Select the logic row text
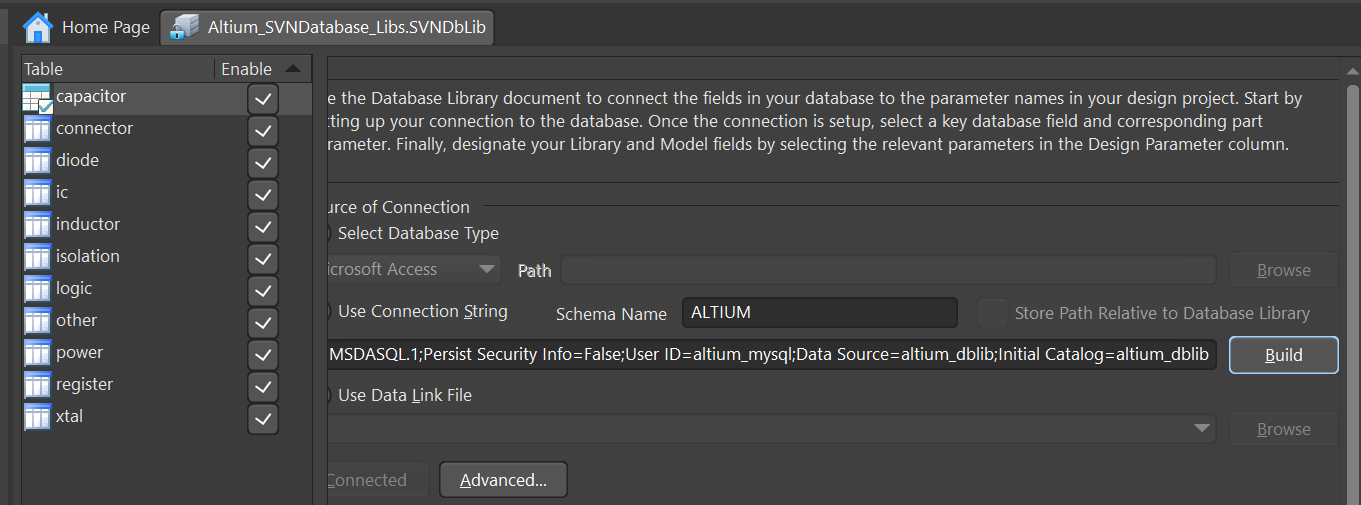 click(x=74, y=289)
